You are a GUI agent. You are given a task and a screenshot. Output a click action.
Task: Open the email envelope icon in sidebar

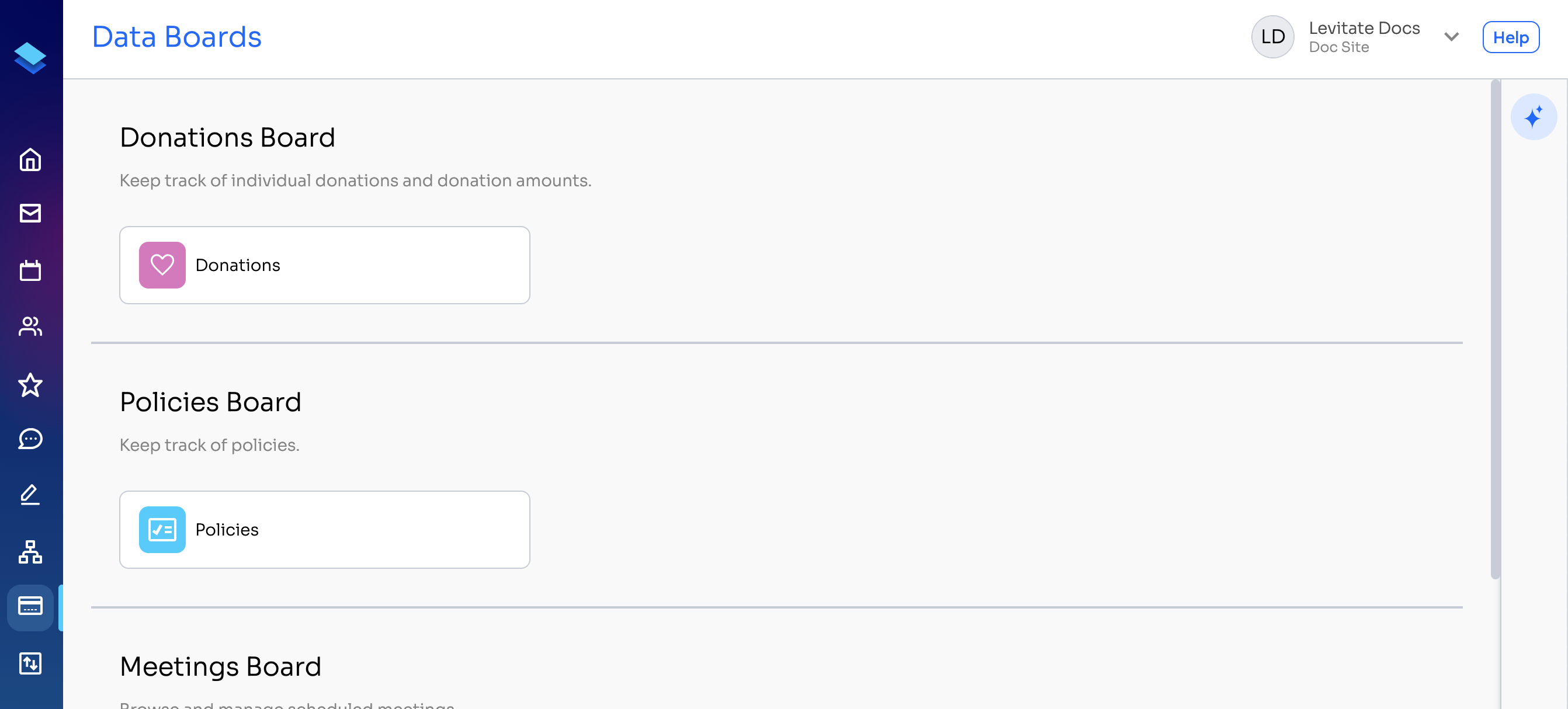(x=30, y=213)
